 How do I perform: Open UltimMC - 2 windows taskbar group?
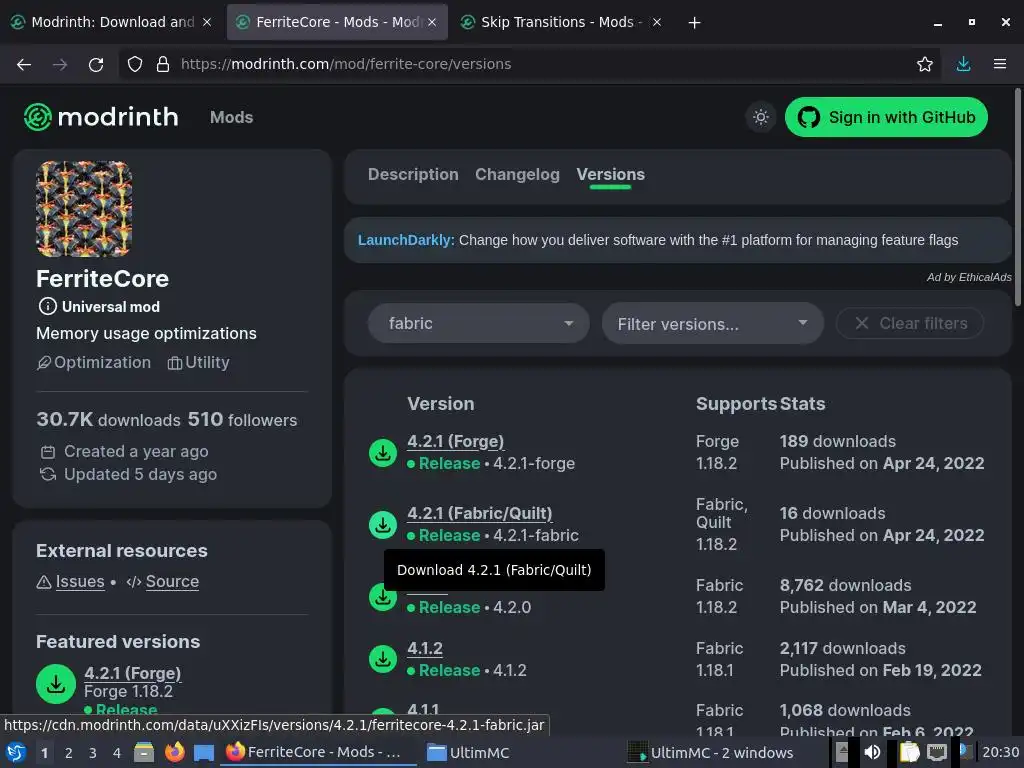712,752
